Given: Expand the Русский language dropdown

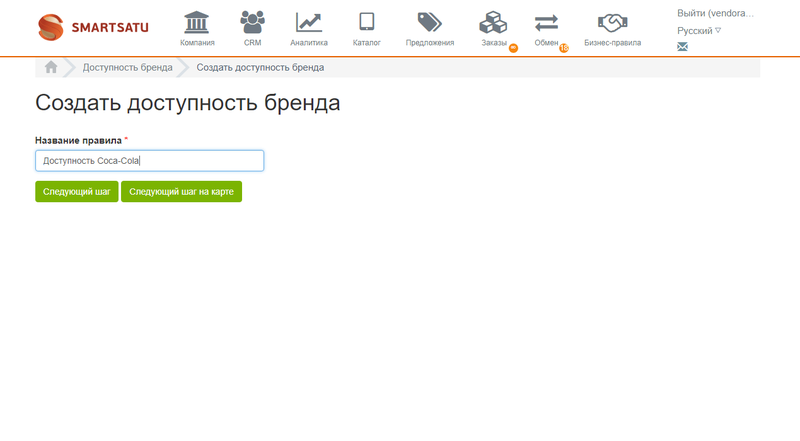Looking at the screenshot, I should pyautogui.click(x=699, y=31).
